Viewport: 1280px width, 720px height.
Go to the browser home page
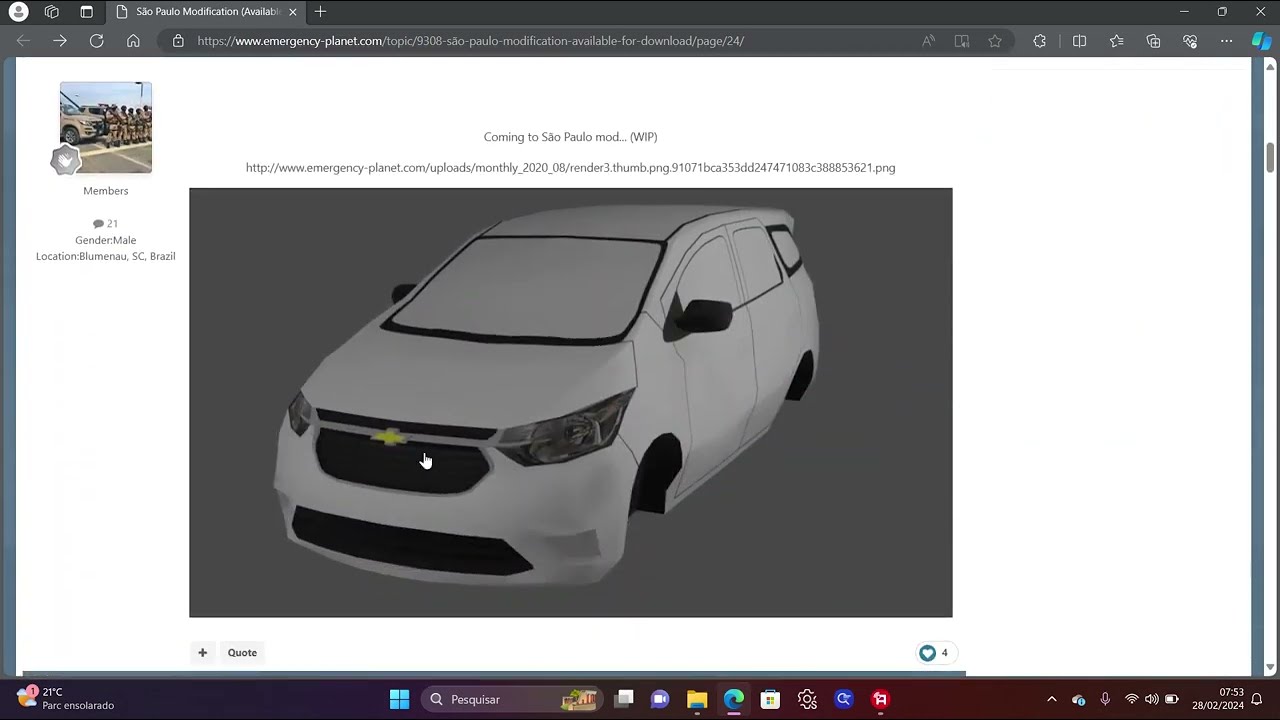click(x=133, y=41)
